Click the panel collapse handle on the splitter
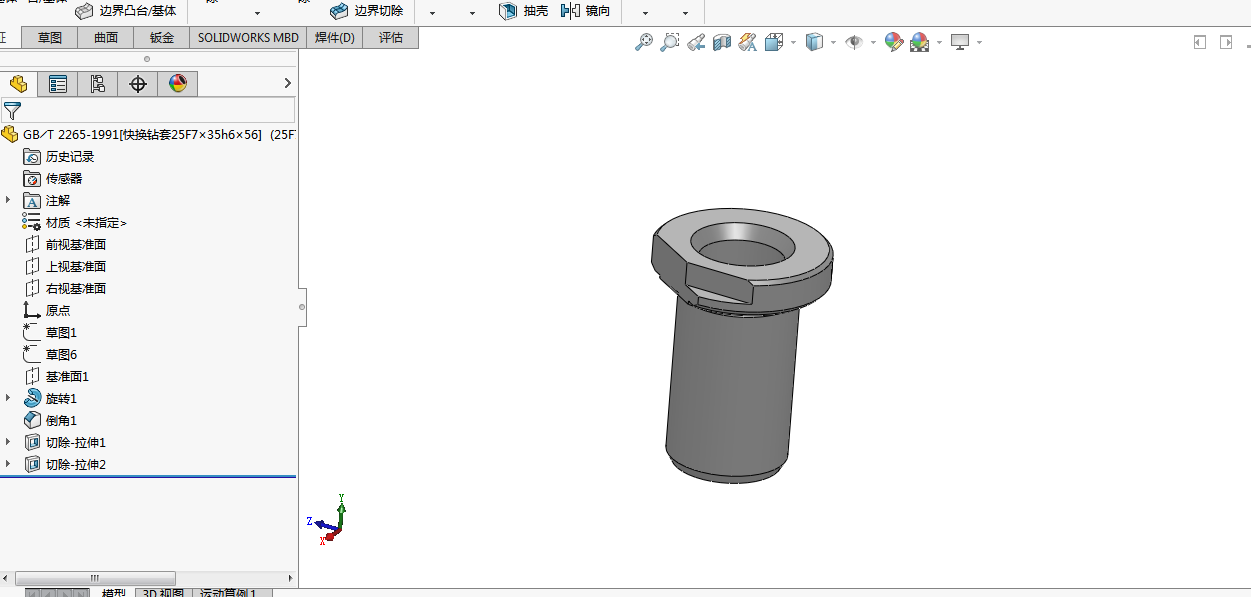Screen dimensions: 1251x597 point(302,308)
